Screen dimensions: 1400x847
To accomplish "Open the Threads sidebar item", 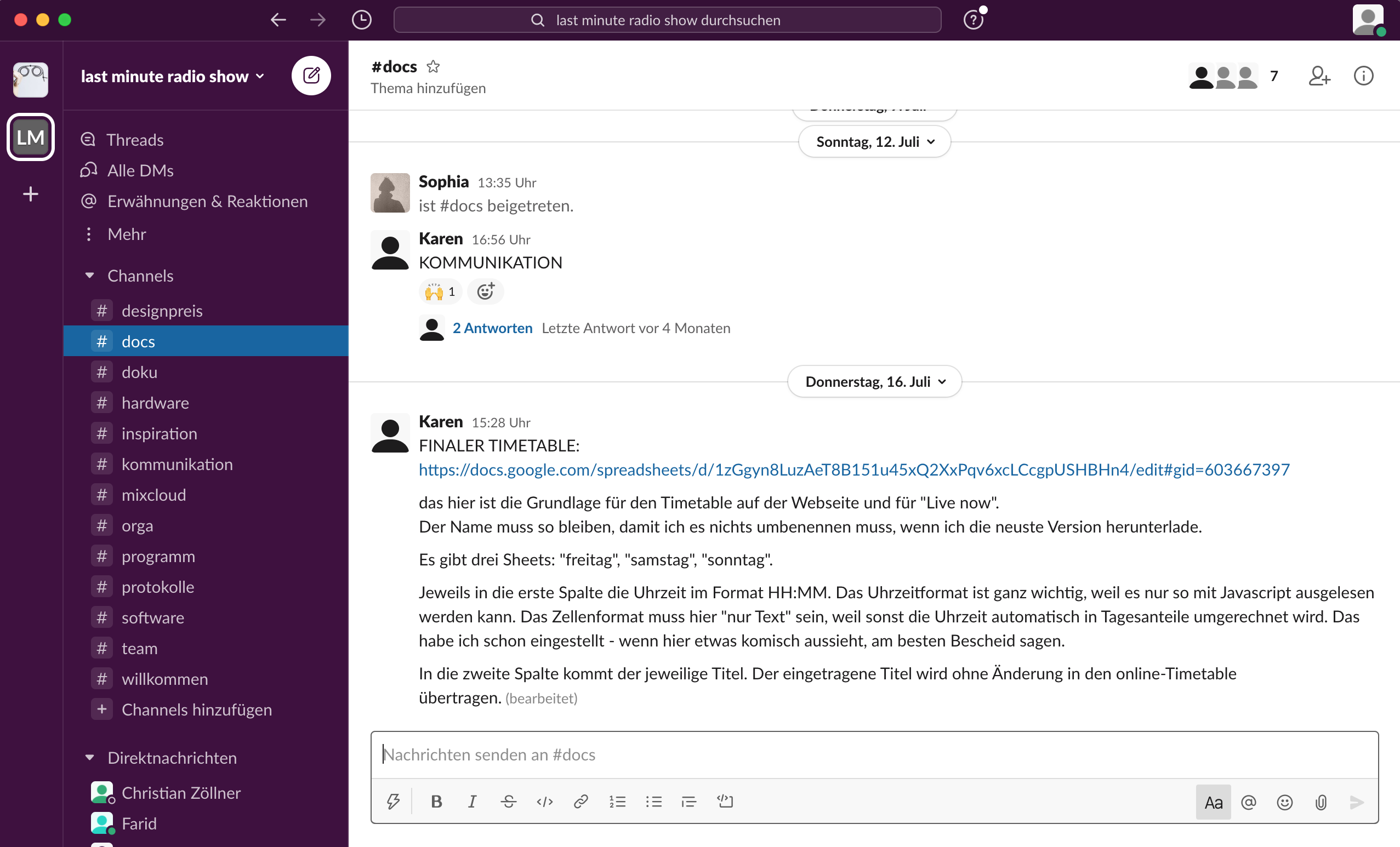I will [x=135, y=140].
